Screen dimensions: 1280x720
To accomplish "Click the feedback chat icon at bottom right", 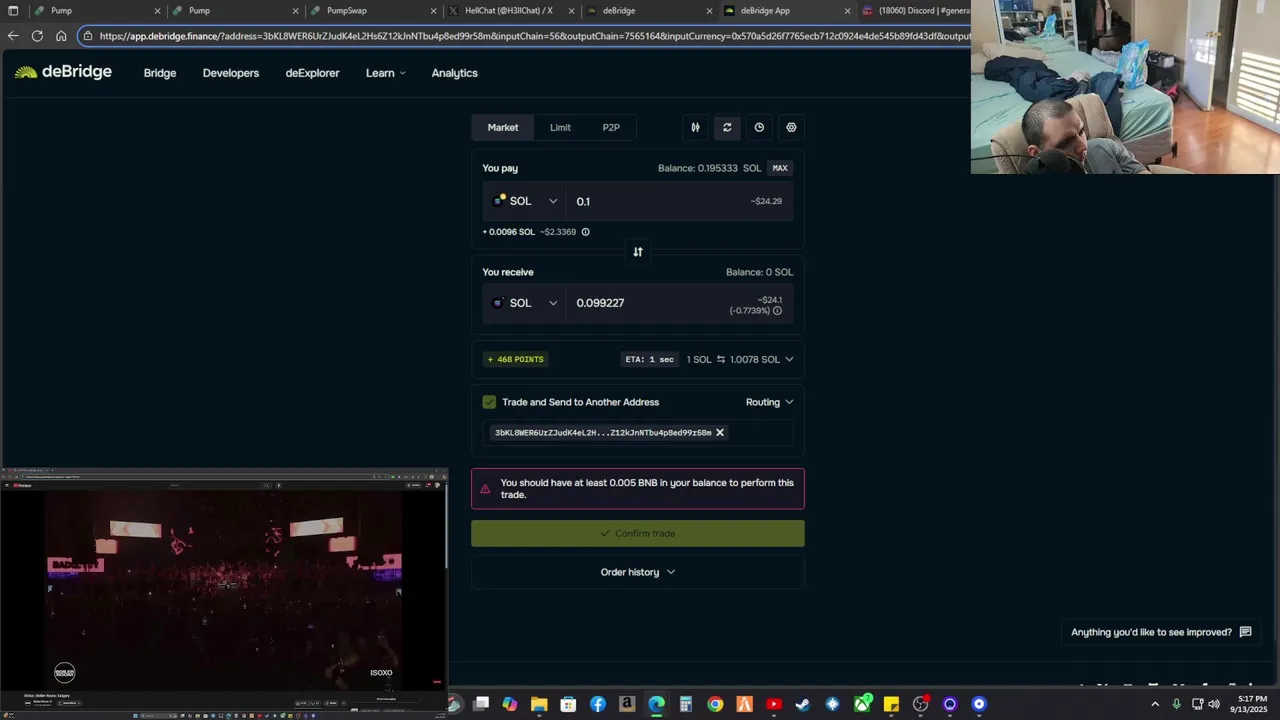I will tap(1246, 632).
